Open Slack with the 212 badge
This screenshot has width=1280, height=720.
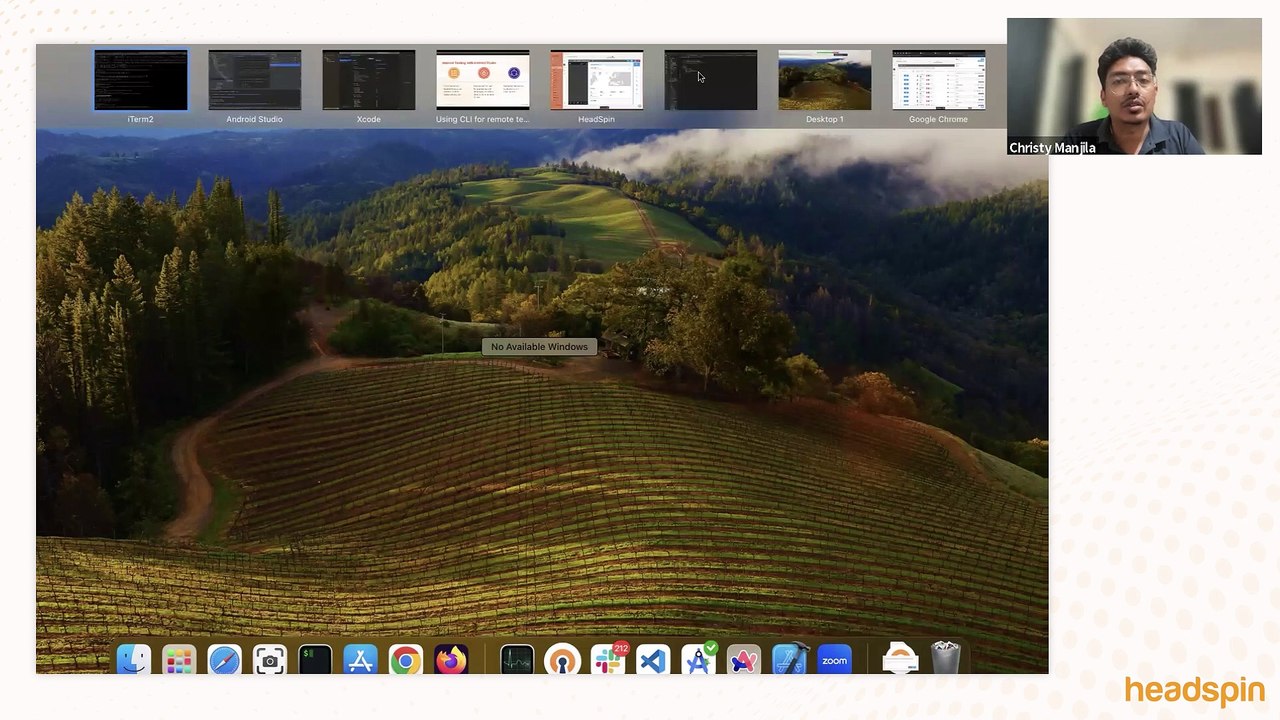pyautogui.click(x=608, y=660)
